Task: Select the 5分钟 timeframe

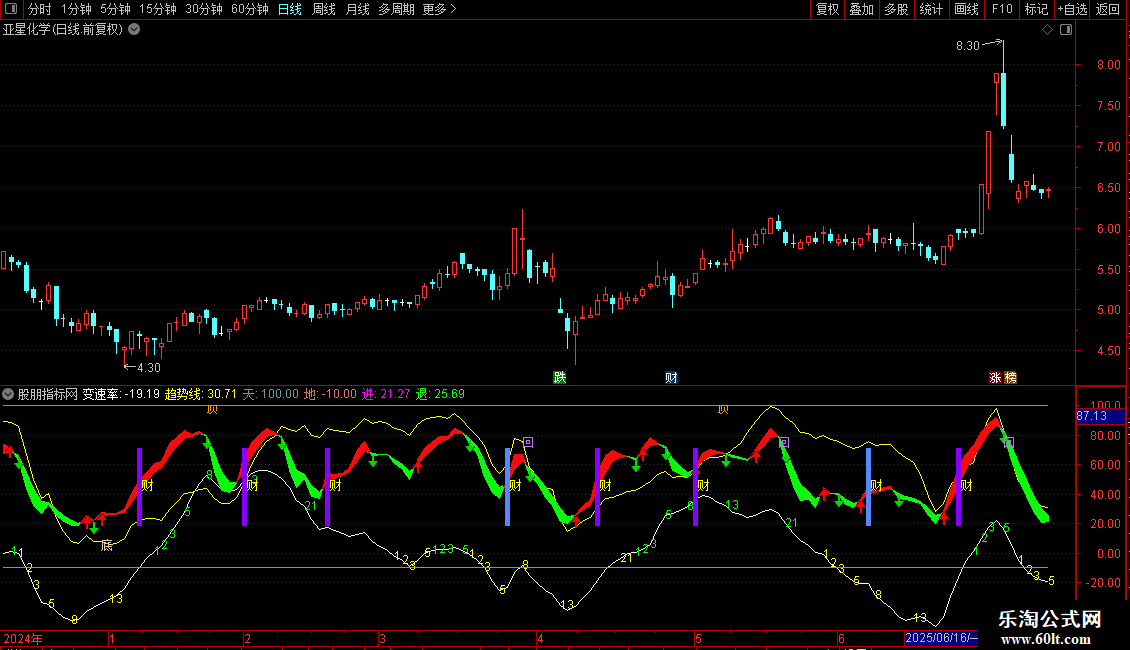Action: [115, 10]
